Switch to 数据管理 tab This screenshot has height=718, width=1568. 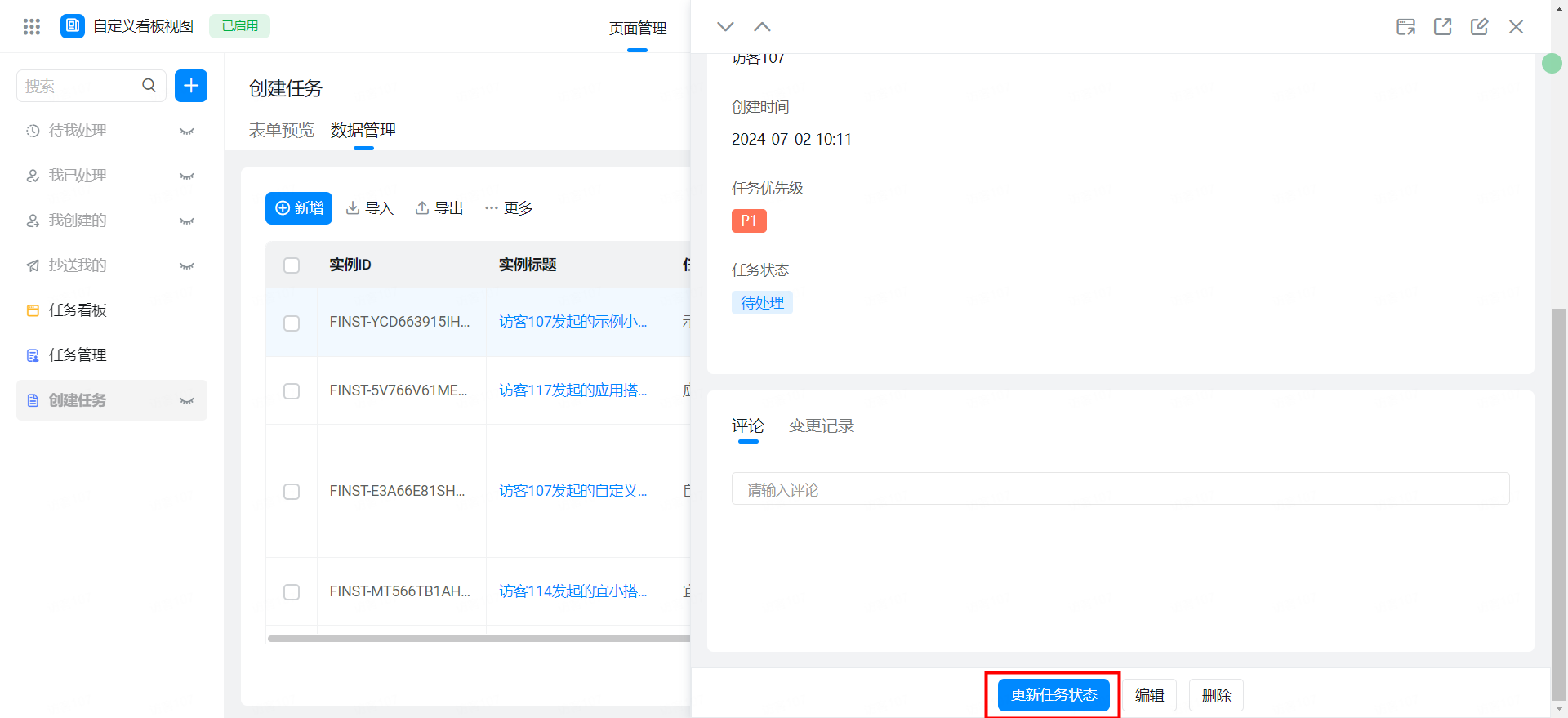pyautogui.click(x=363, y=130)
